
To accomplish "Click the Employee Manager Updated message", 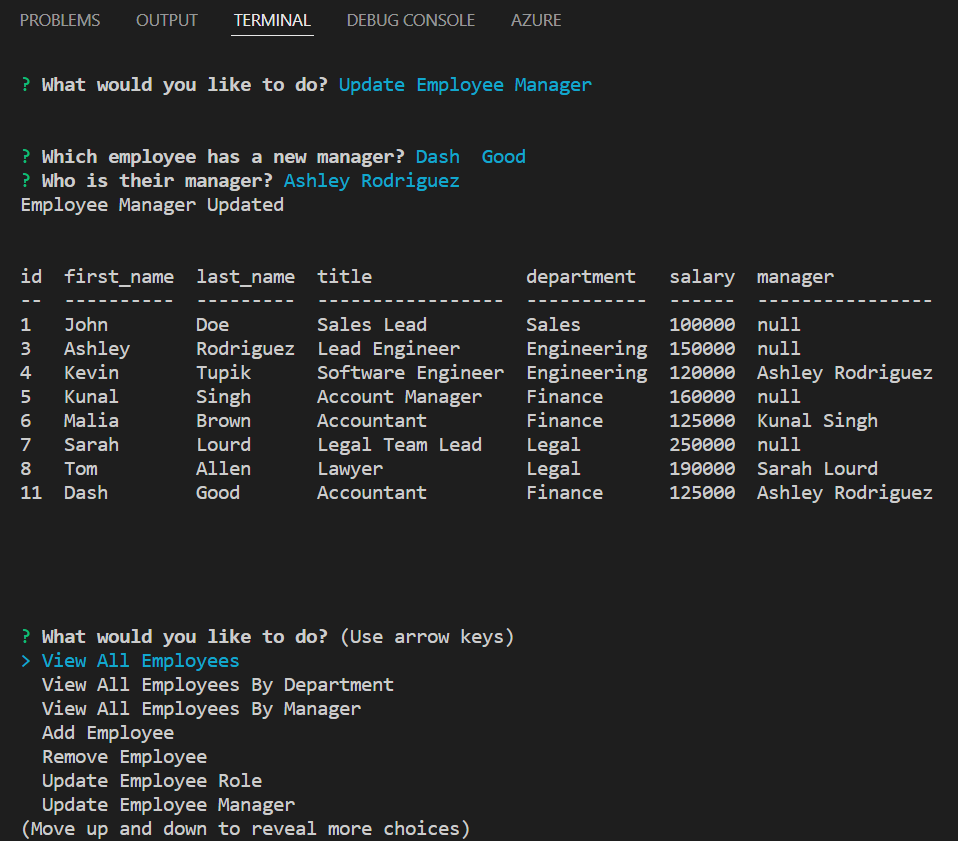I will (152, 205).
